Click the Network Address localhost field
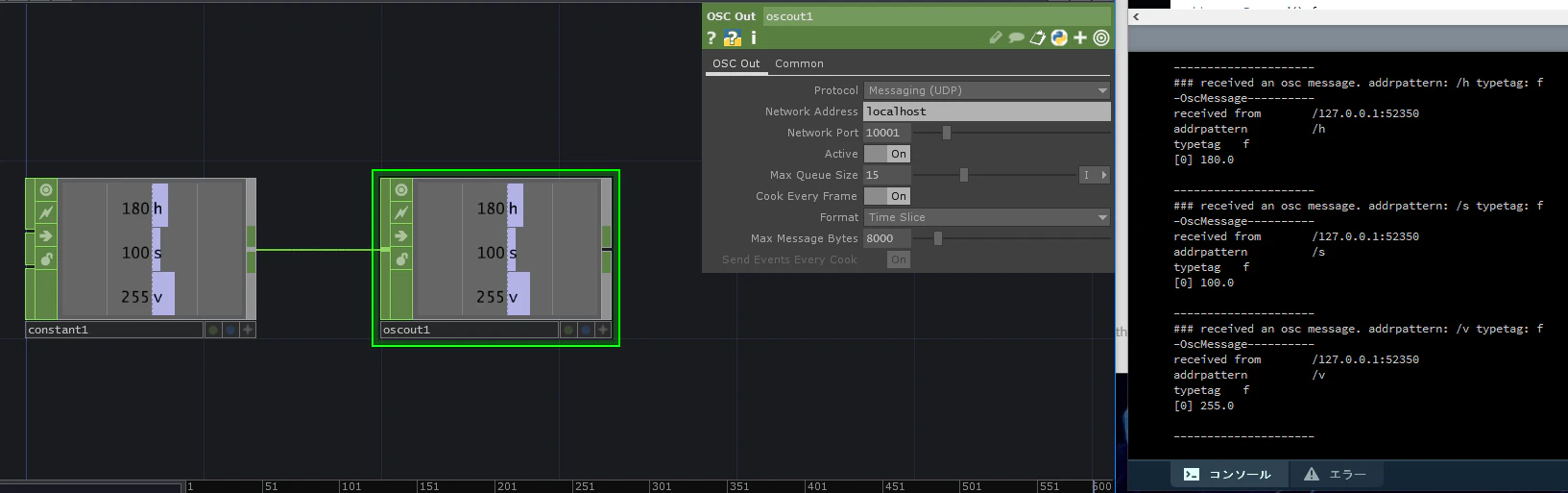The height and width of the screenshot is (493, 1568). [x=987, y=111]
